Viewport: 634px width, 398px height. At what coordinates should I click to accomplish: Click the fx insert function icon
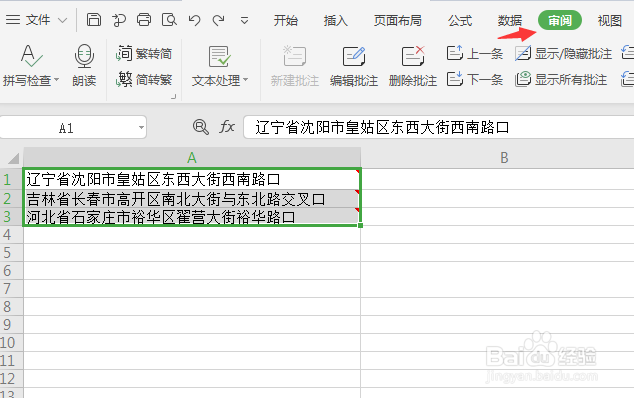coord(227,127)
